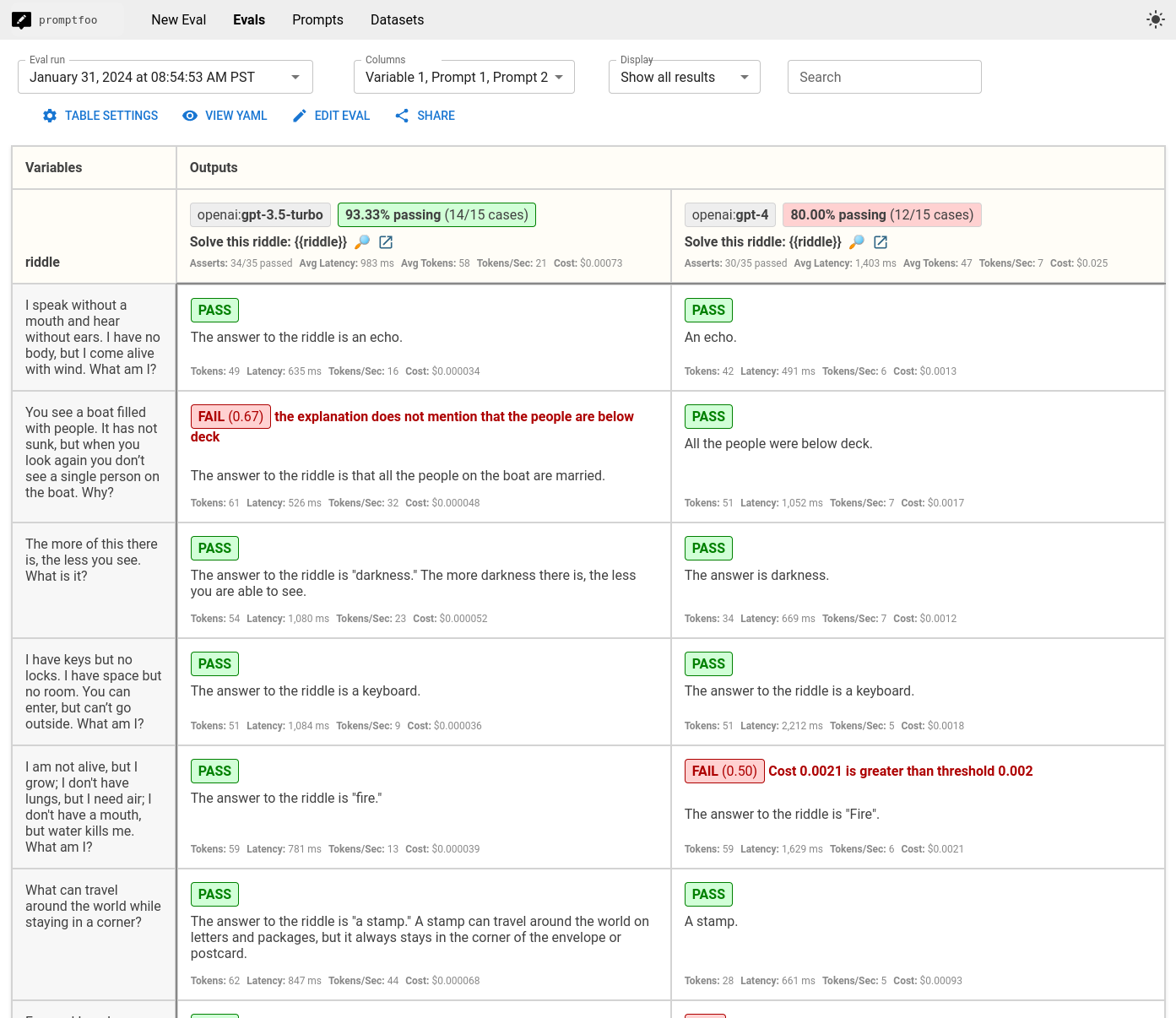Expand the Columns selection dropdown

[464, 77]
